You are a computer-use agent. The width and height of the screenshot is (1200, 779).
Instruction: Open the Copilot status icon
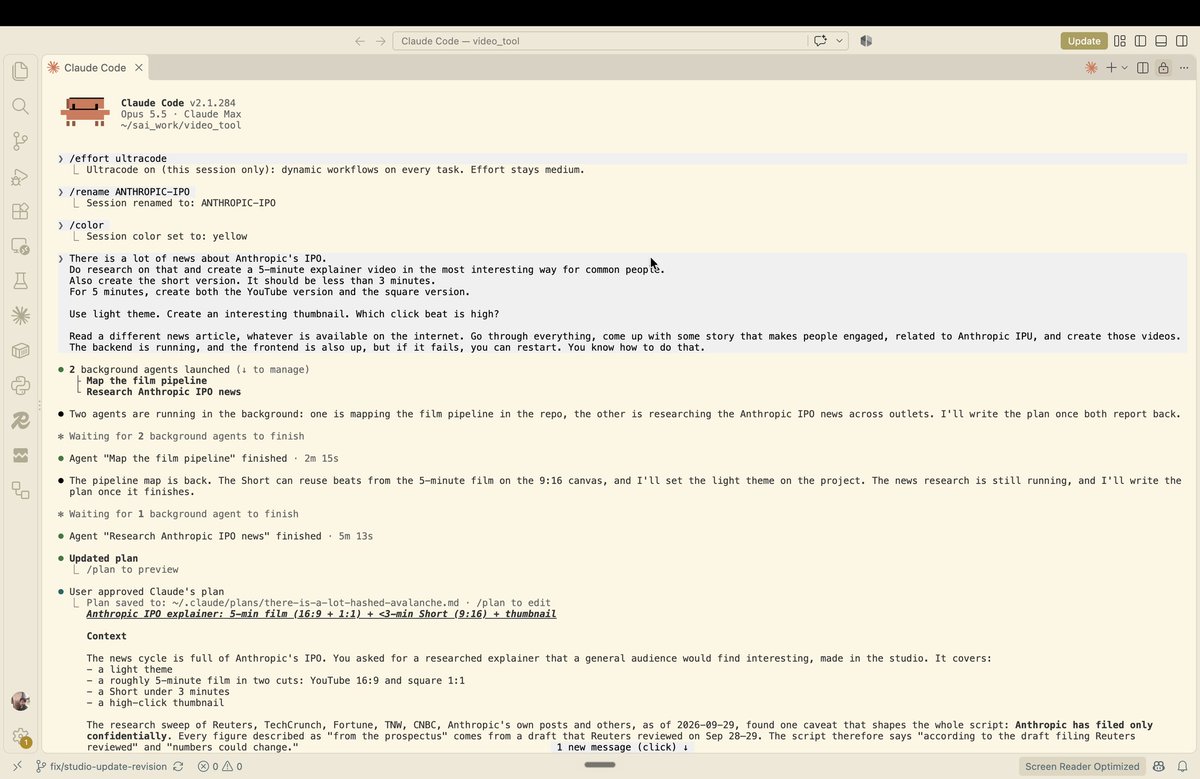[x=1158, y=766]
